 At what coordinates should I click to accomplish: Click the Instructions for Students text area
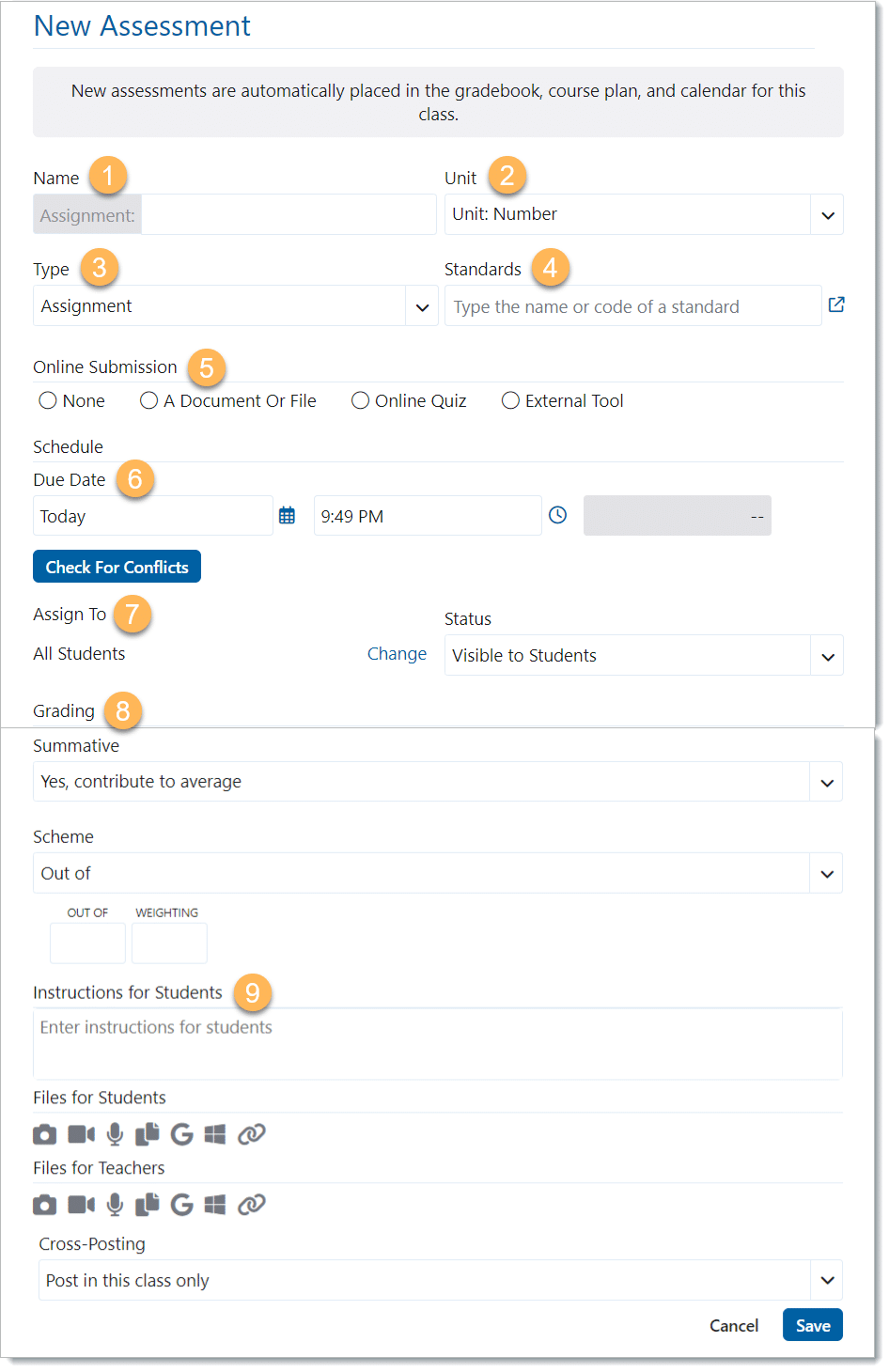point(437,1044)
